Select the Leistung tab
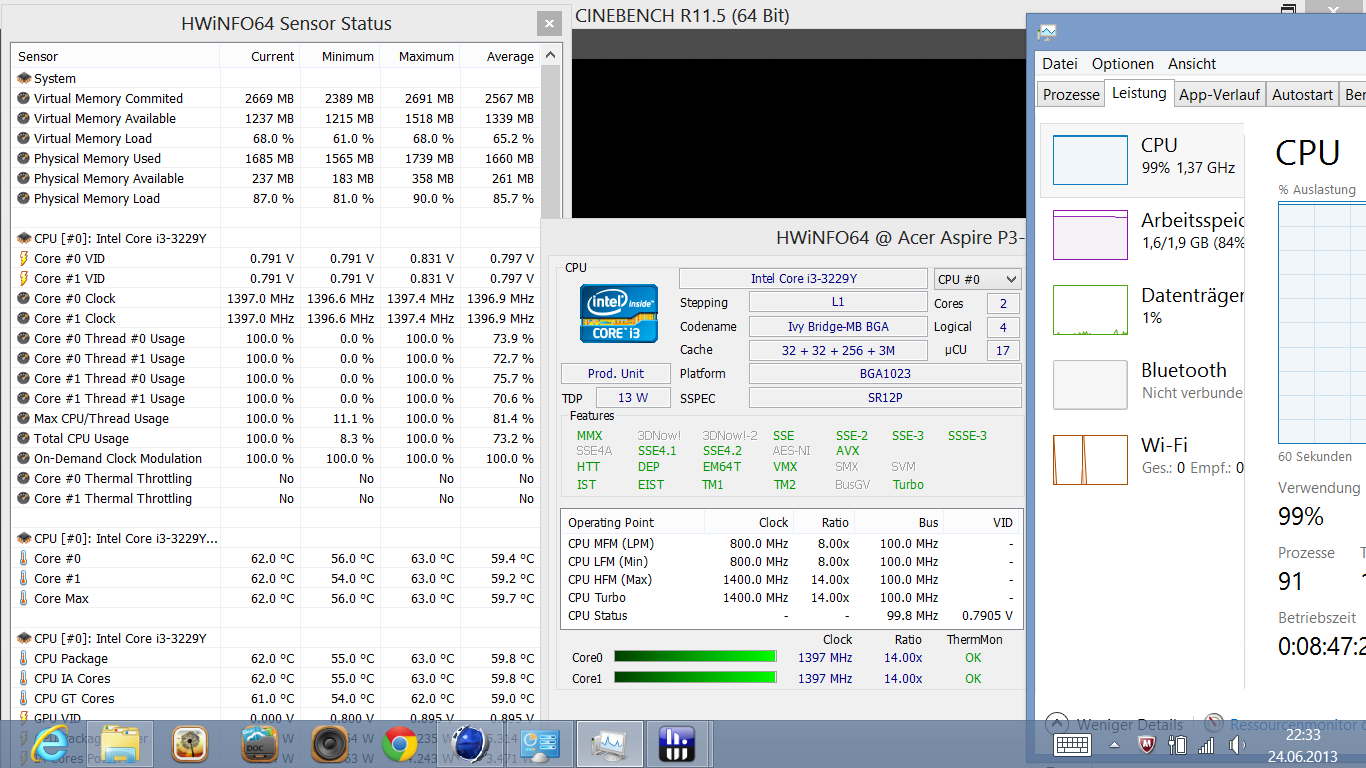Image resolution: width=1366 pixels, height=768 pixels. (1139, 93)
